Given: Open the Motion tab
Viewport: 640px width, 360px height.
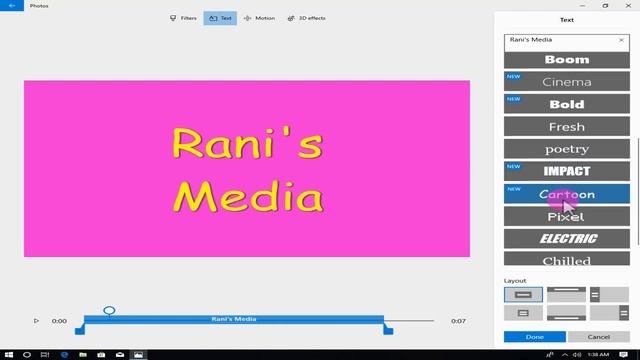Looking at the screenshot, I should 259,18.
